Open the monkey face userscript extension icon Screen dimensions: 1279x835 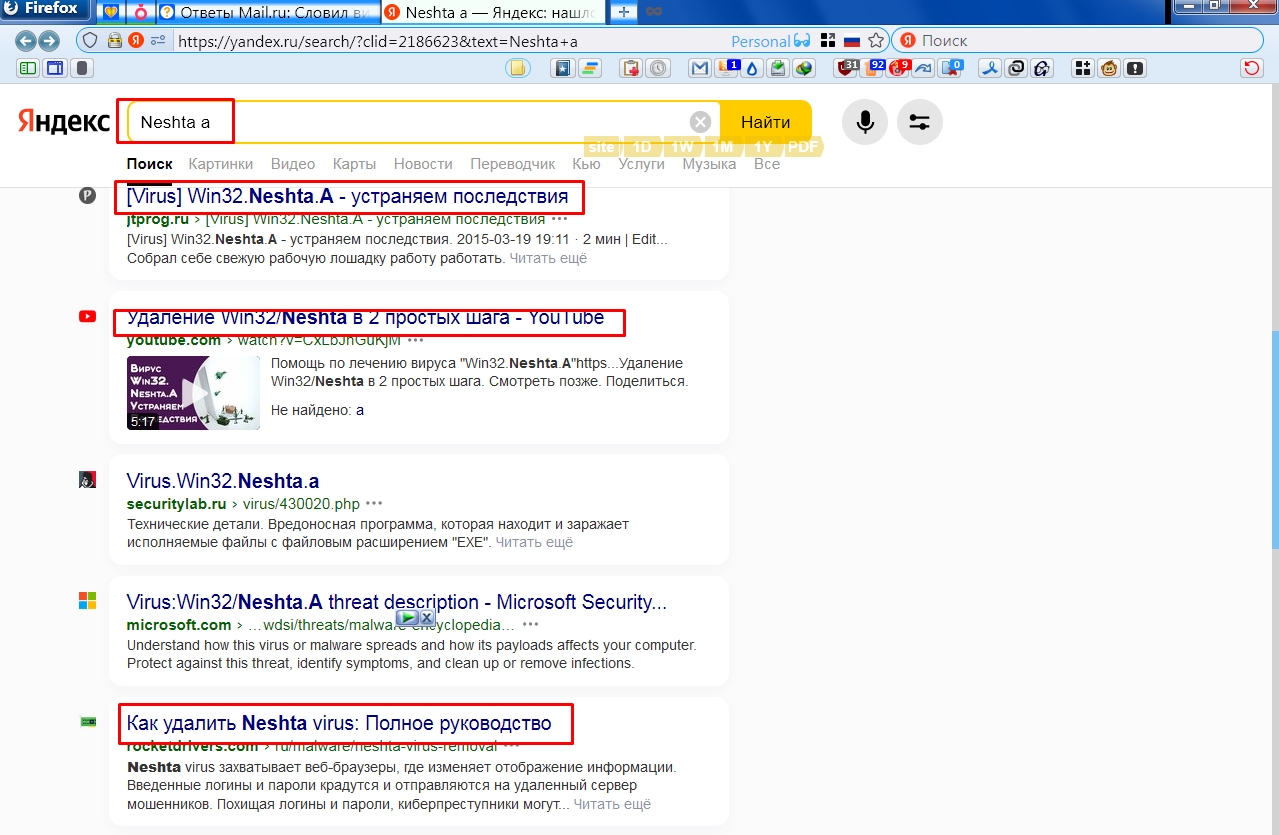coord(1109,68)
